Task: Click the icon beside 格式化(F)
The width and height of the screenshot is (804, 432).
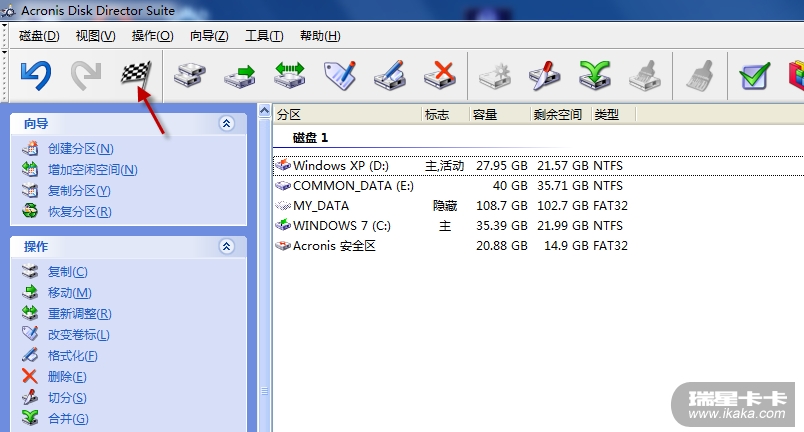Action: pyautogui.click(x=30, y=355)
